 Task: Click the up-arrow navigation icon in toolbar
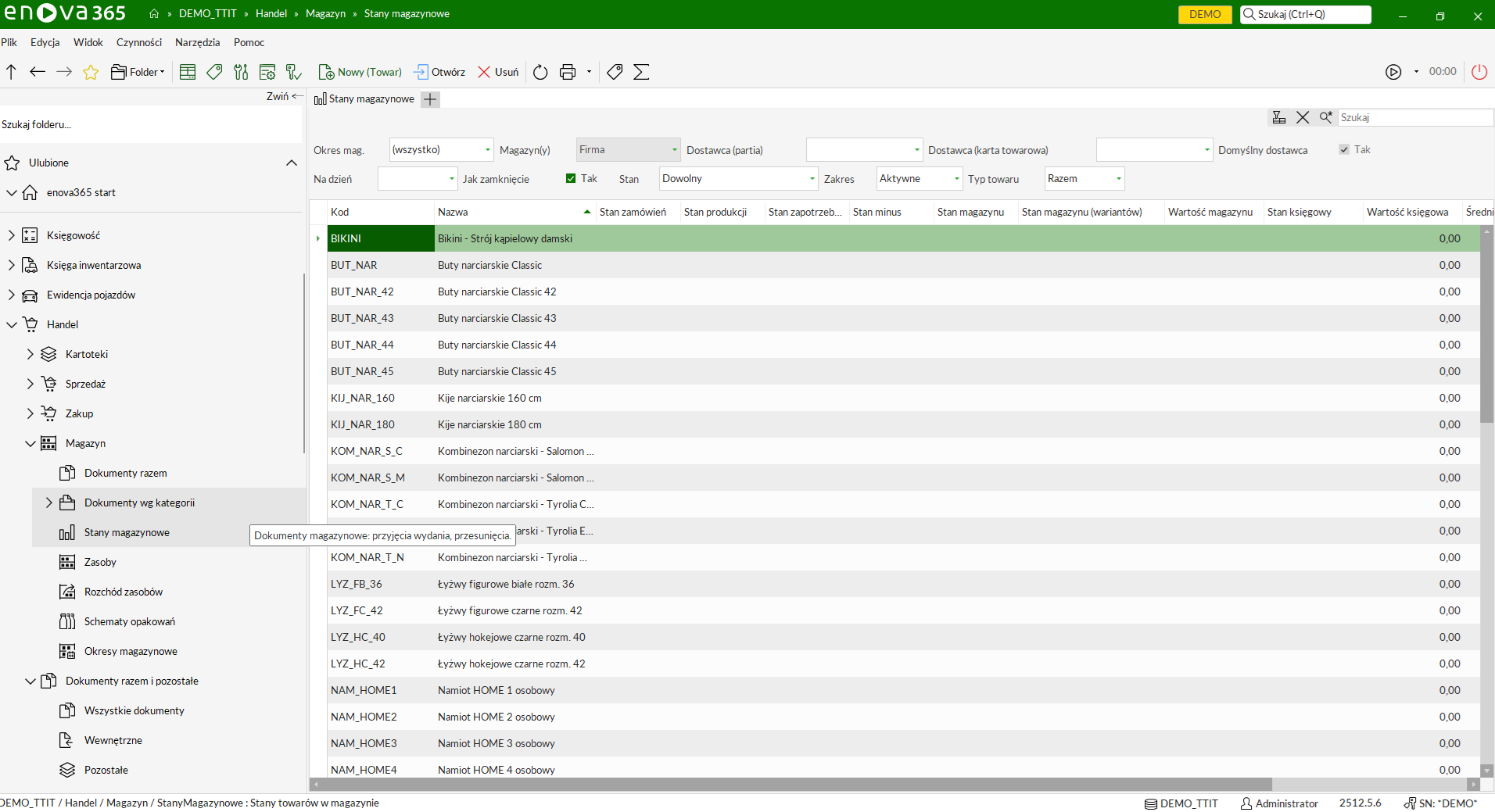(x=11, y=72)
